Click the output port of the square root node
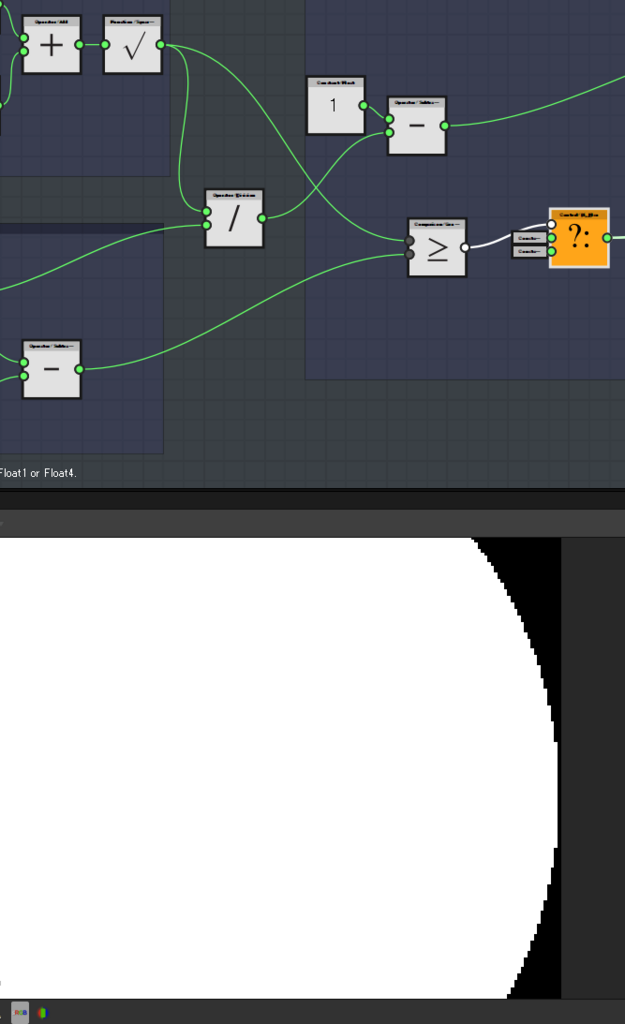This screenshot has height=1024, width=625. click(161, 45)
